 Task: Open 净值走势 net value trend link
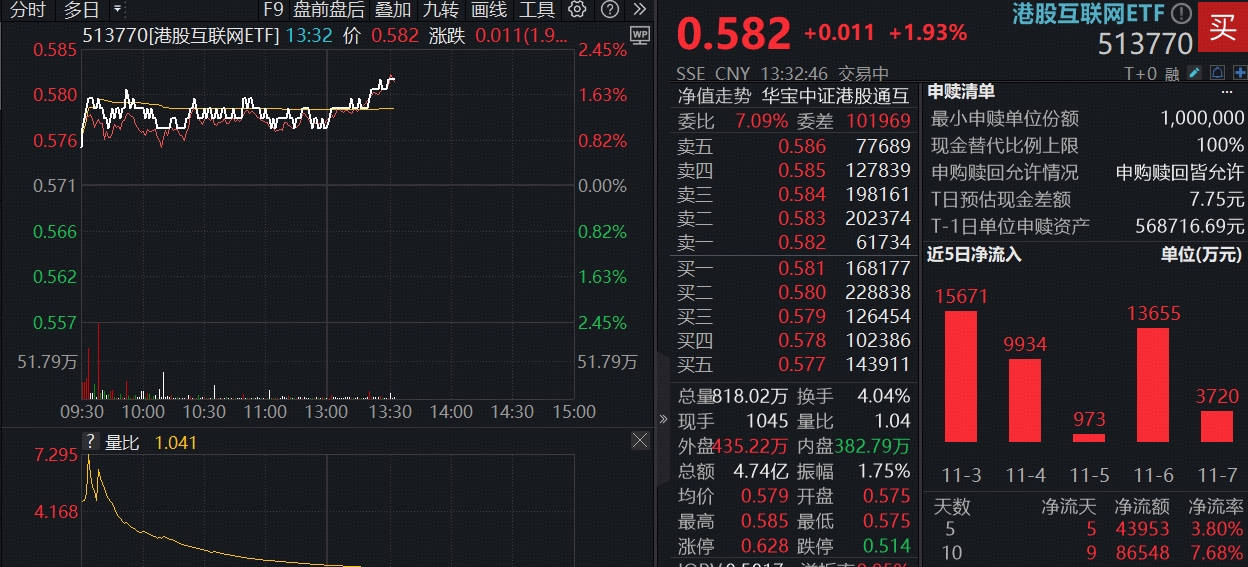coord(714,96)
